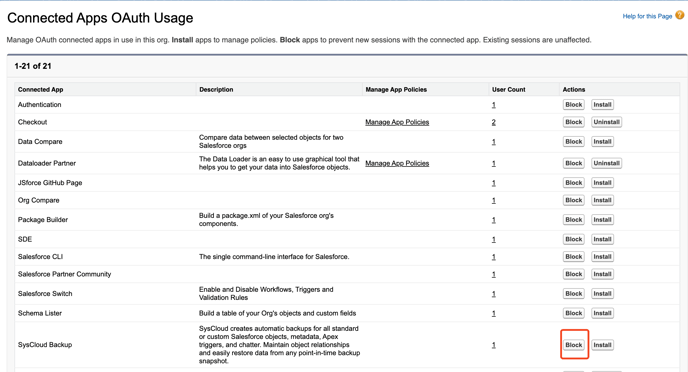Open Manage App Policies for Dataloader Partner
The width and height of the screenshot is (688, 372).
(397, 163)
